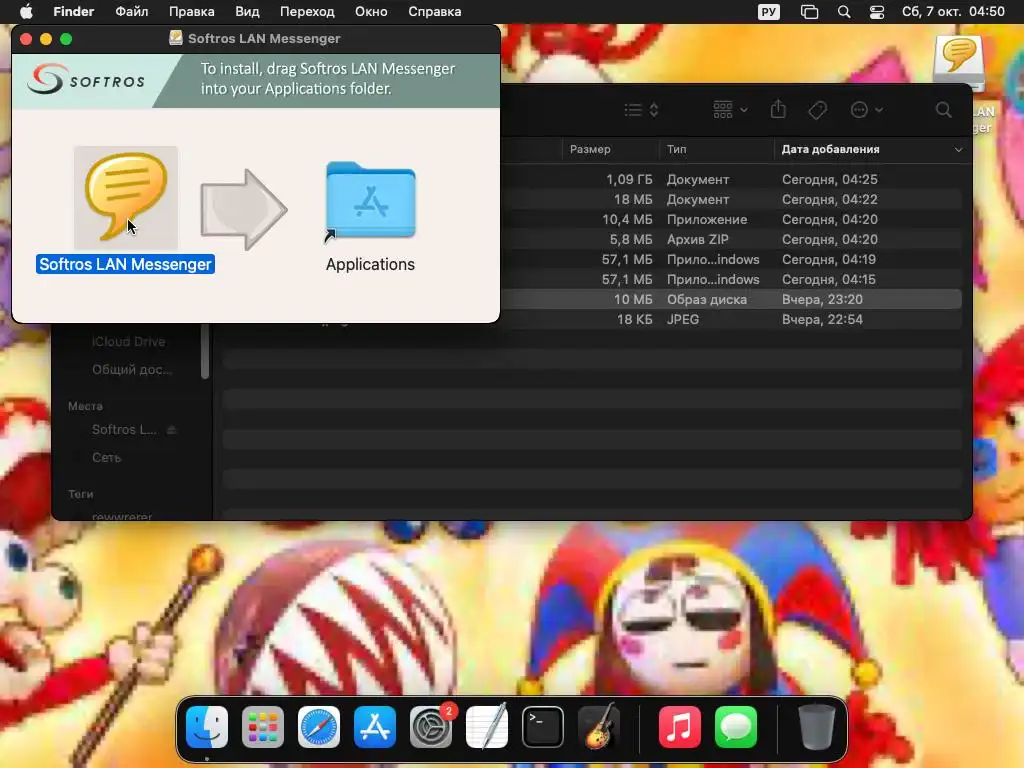
Task: Click the highlighted Softros LAN Messenger label
Action: [125, 264]
